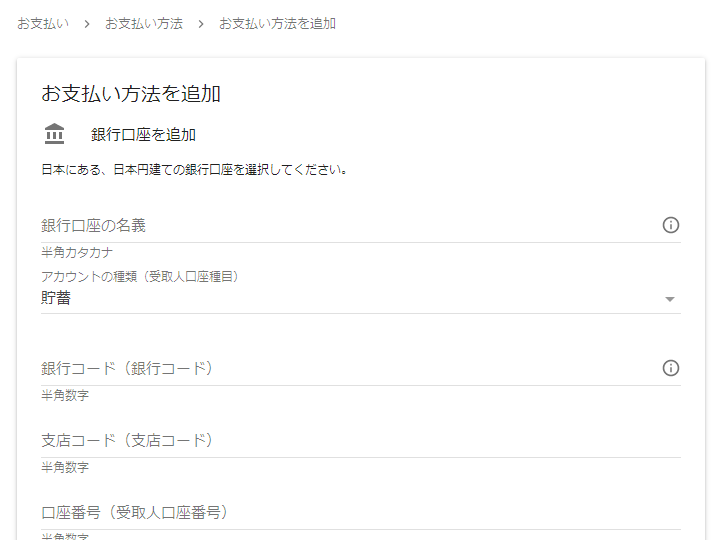Click お支払い方法を追加 breadcrumb item
The height and width of the screenshot is (540, 720).
tap(277, 23)
